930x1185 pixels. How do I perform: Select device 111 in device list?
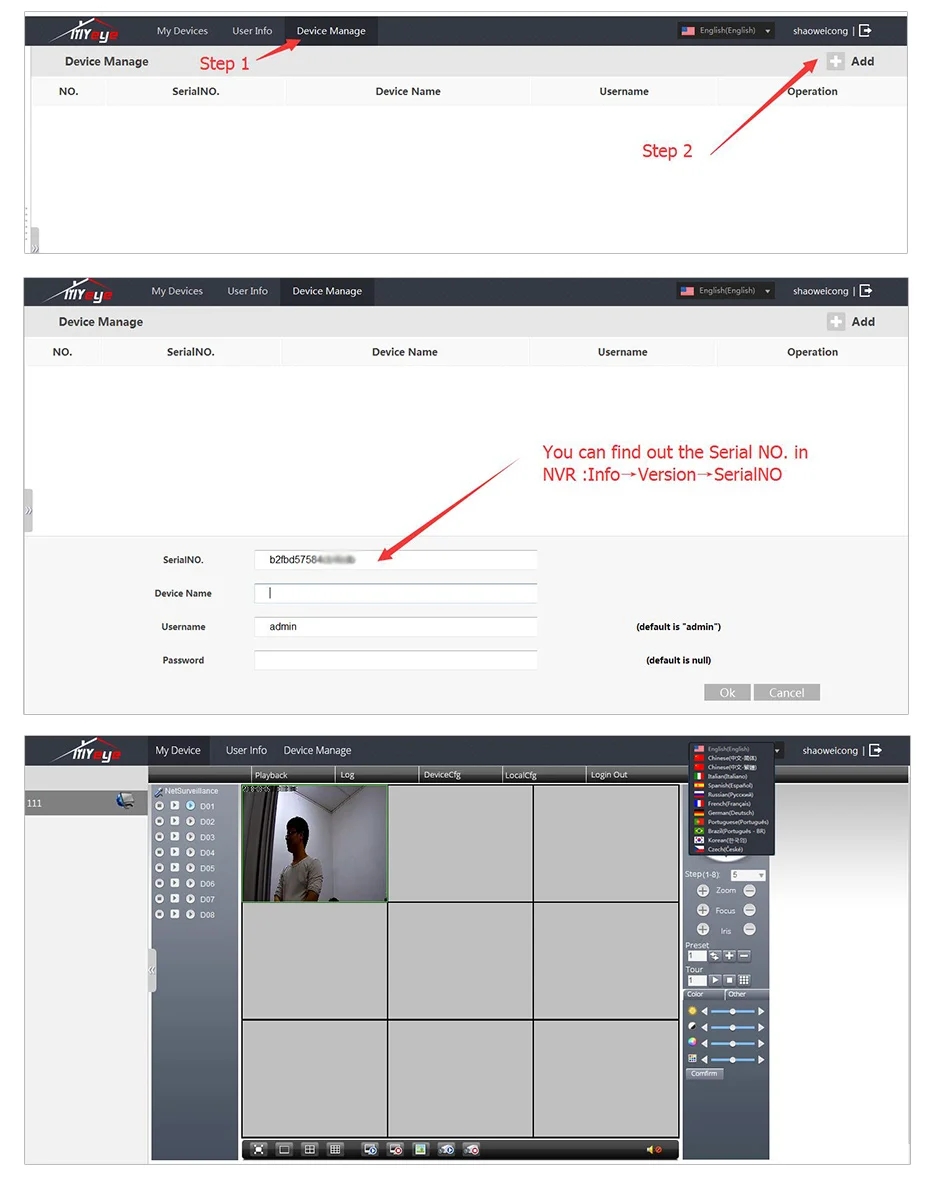(x=86, y=803)
